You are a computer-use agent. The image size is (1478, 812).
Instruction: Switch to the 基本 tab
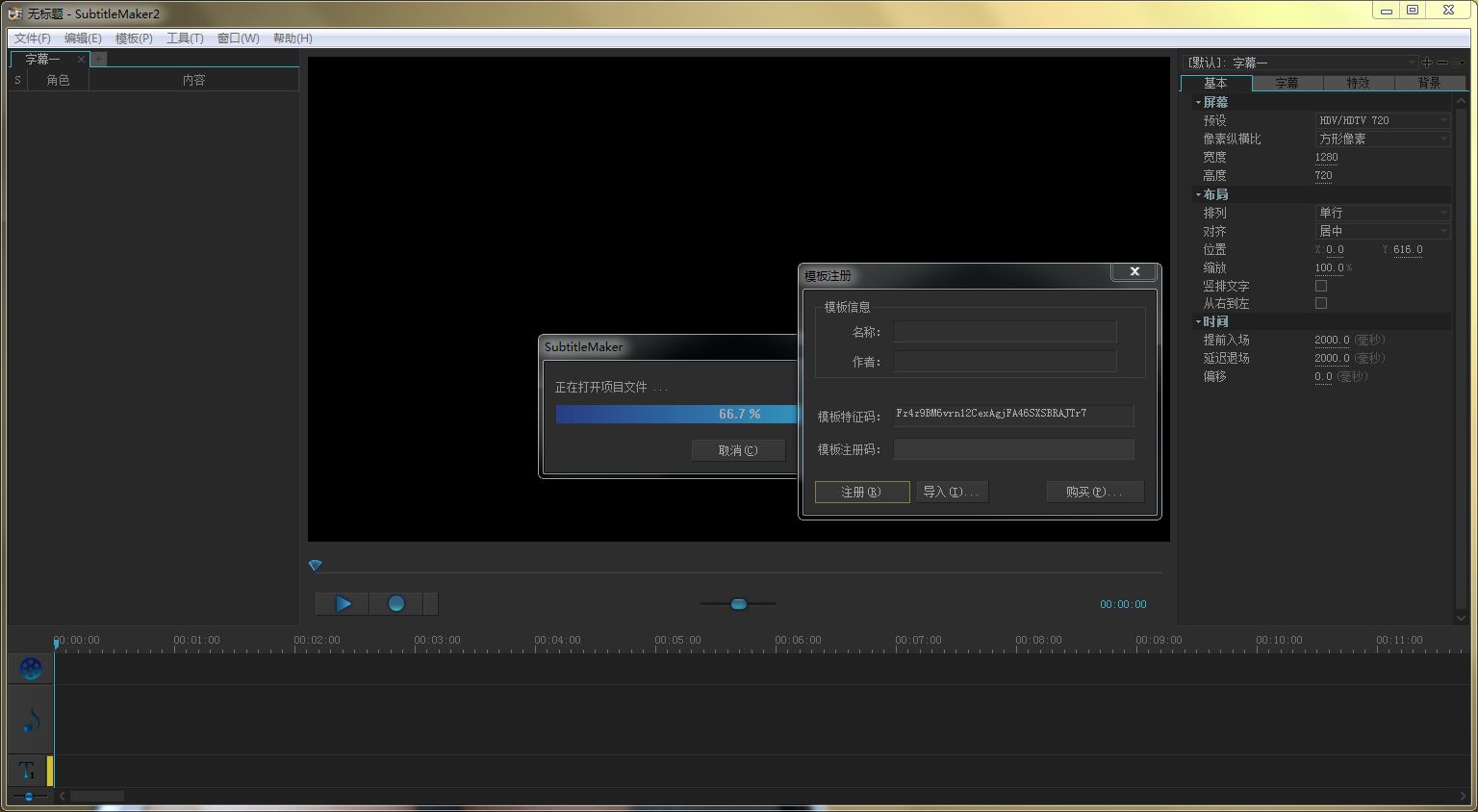pos(1215,83)
